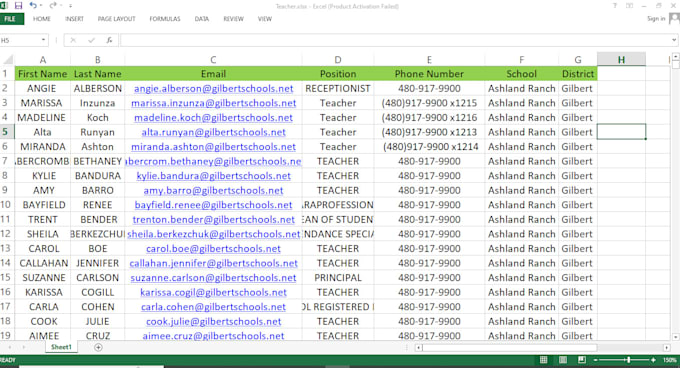
Task: Open madeline.koch@gilbertschools.net email link
Action: [x=213, y=118]
